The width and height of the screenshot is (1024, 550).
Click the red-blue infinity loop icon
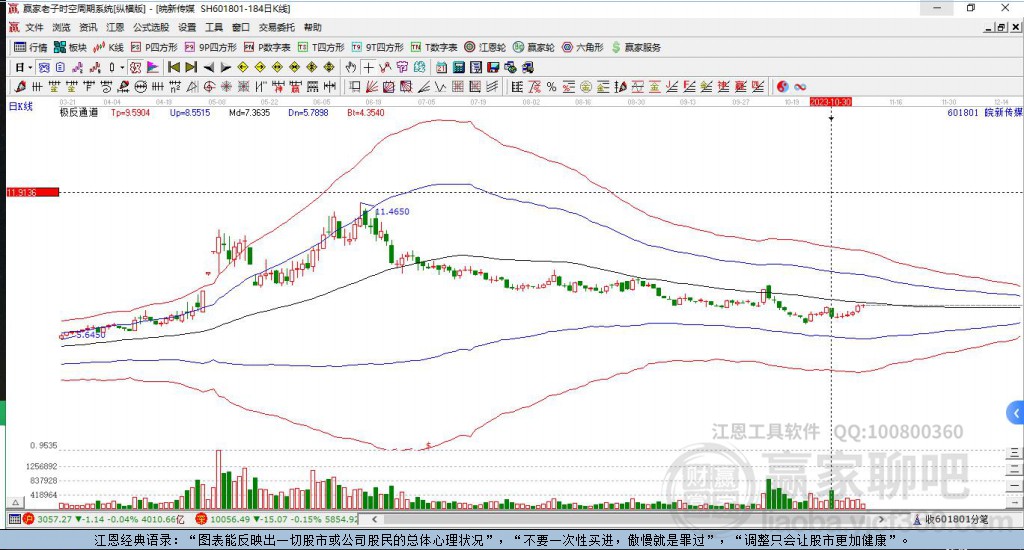(x=800, y=87)
